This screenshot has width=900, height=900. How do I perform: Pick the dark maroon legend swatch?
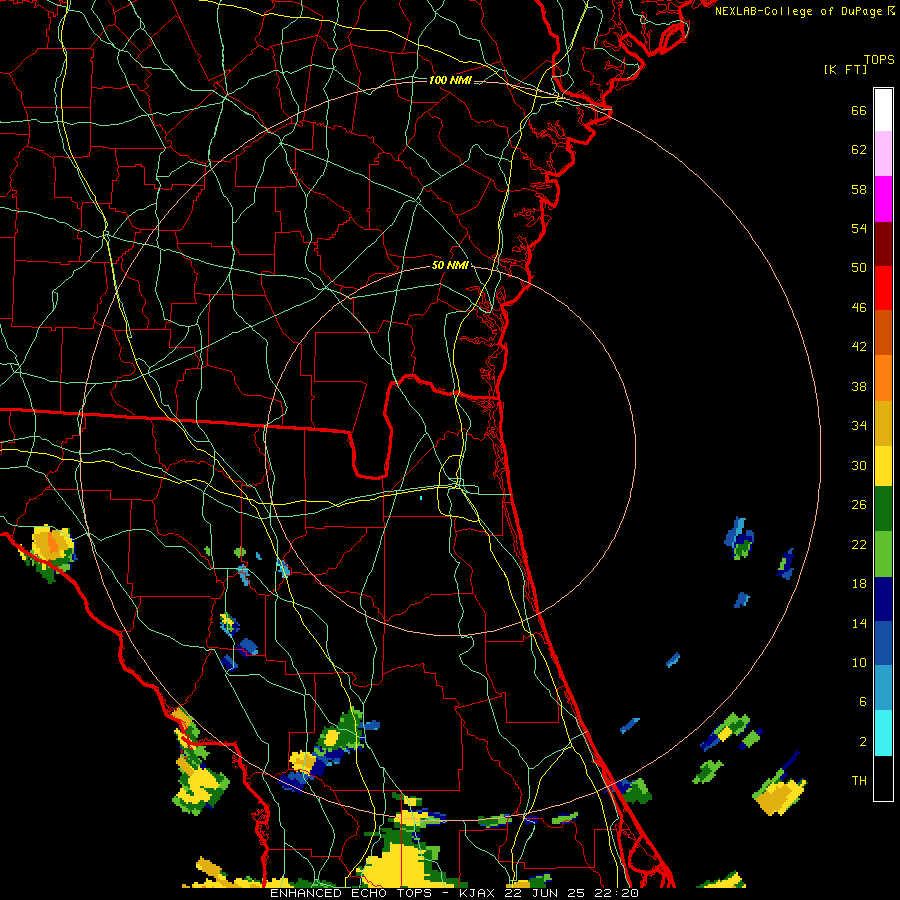[x=883, y=243]
